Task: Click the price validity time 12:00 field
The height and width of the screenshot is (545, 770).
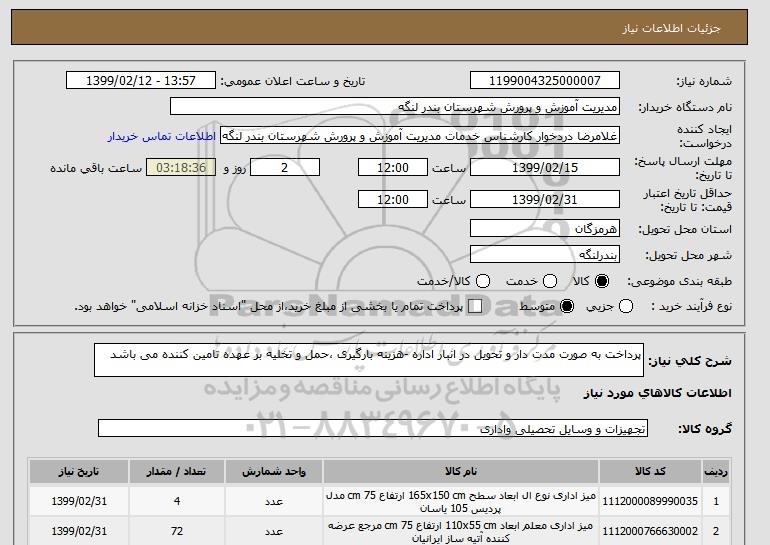Action: [x=393, y=199]
